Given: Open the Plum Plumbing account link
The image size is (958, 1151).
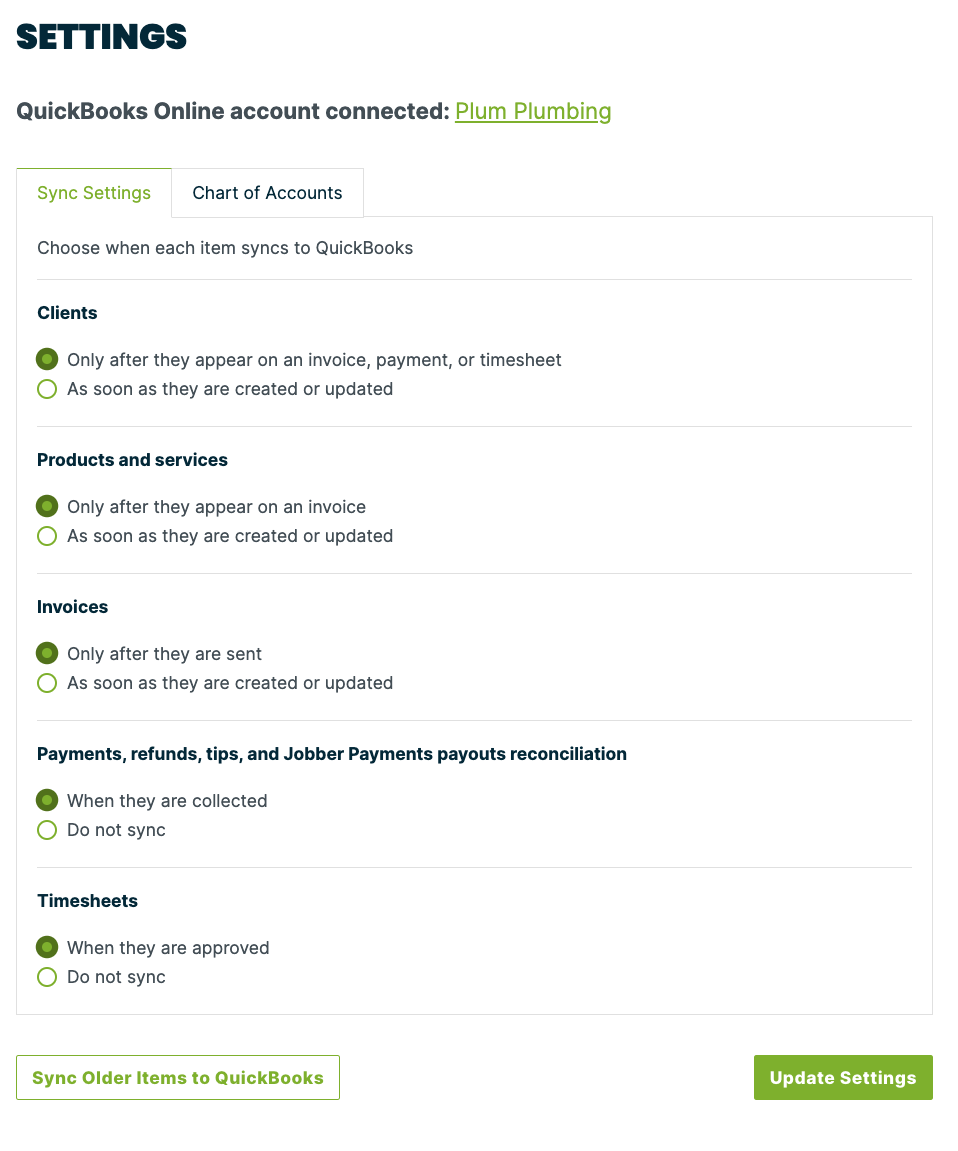Looking at the screenshot, I should (533, 112).
